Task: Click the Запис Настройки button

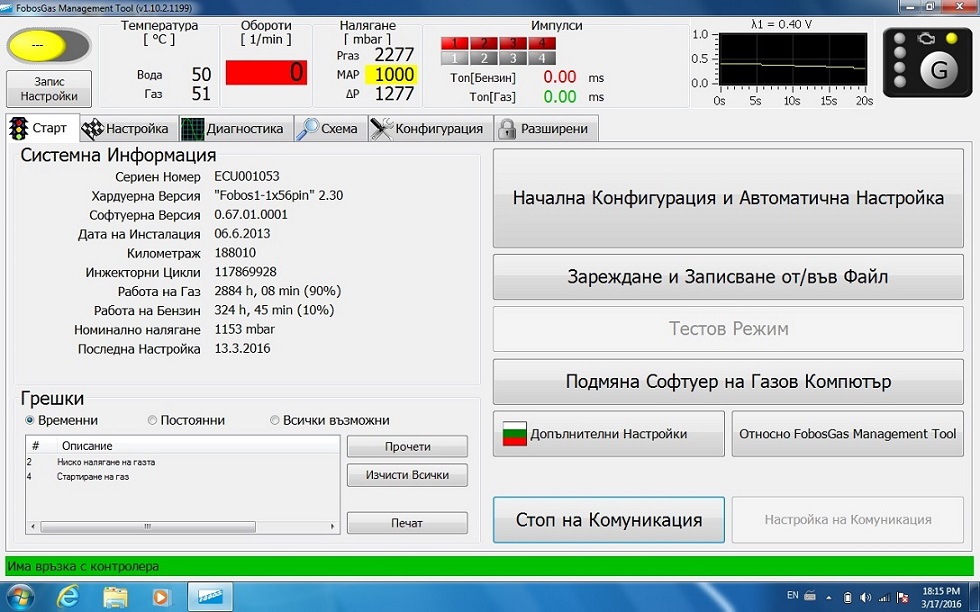Action: (x=49, y=89)
